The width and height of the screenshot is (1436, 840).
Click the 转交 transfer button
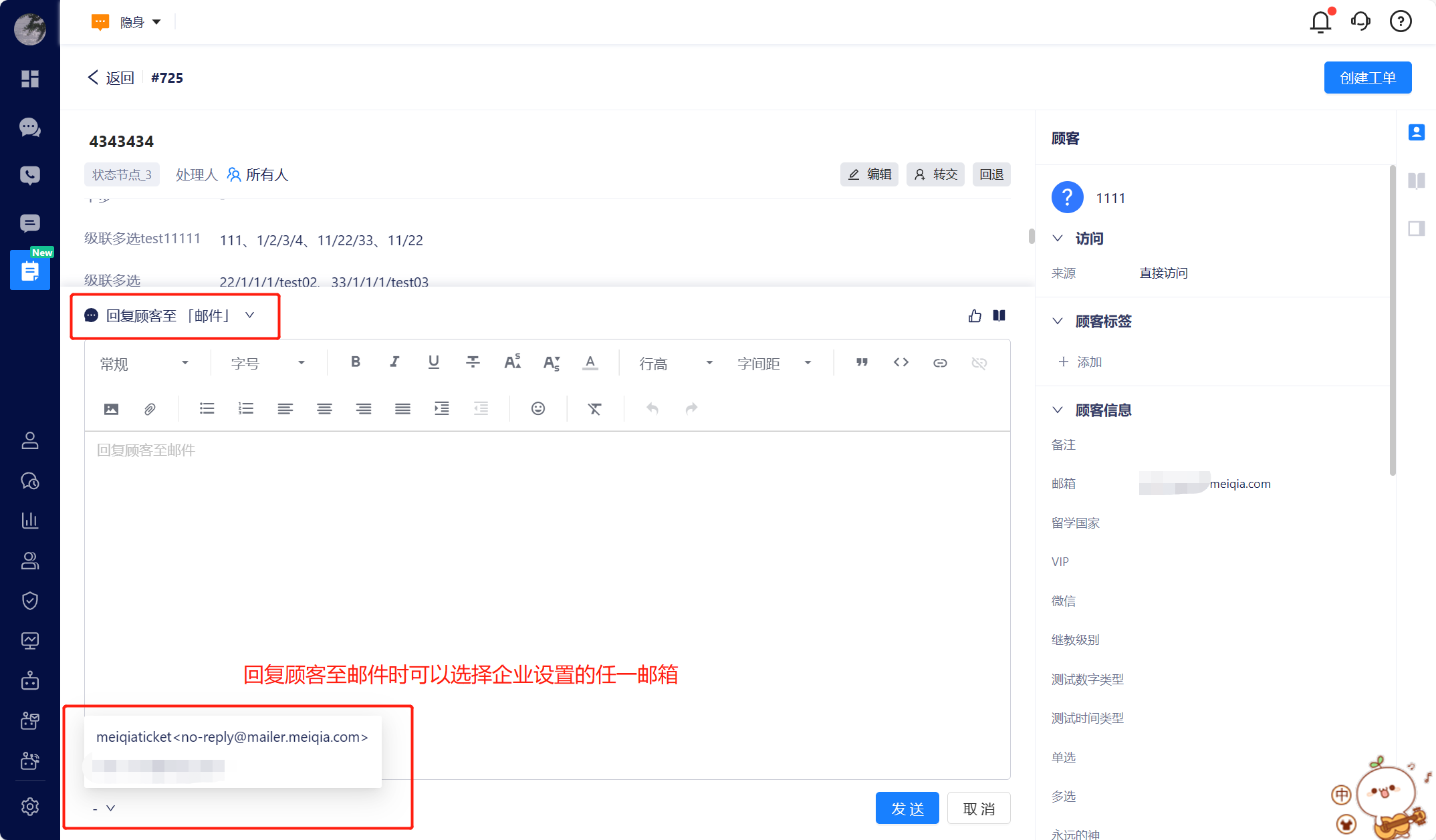tap(935, 174)
